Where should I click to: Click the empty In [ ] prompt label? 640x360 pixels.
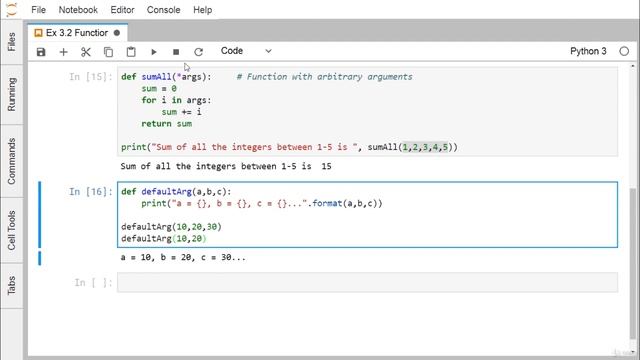point(93,282)
